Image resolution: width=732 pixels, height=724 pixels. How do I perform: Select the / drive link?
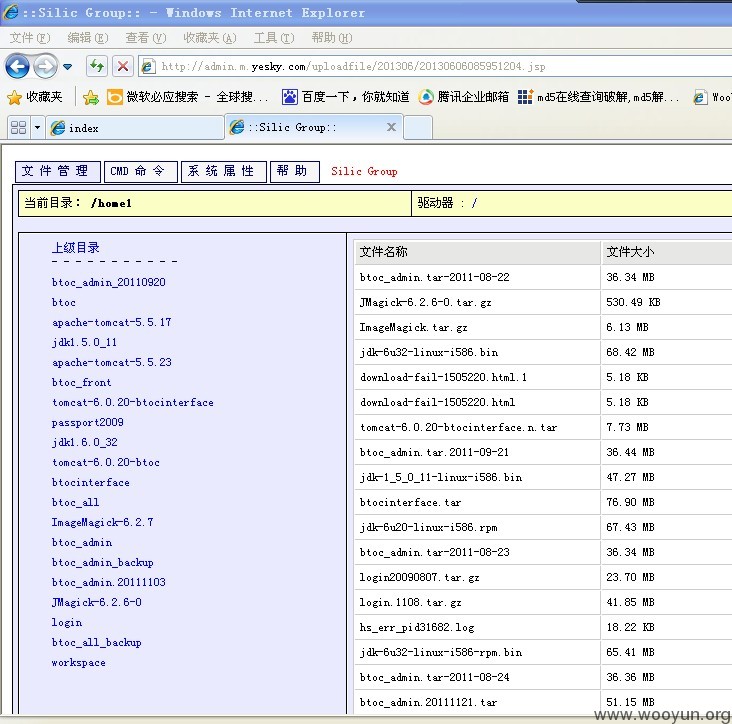point(474,203)
